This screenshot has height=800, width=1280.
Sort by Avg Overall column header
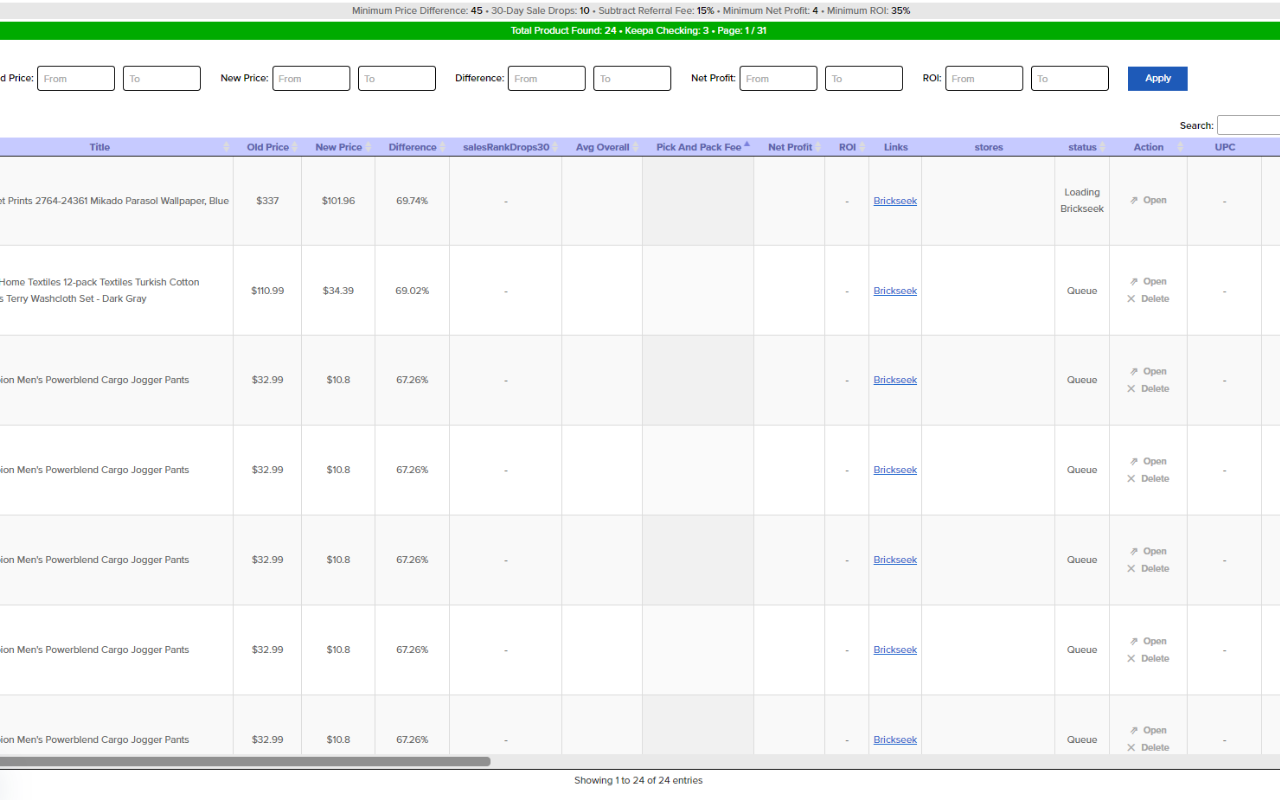click(602, 147)
